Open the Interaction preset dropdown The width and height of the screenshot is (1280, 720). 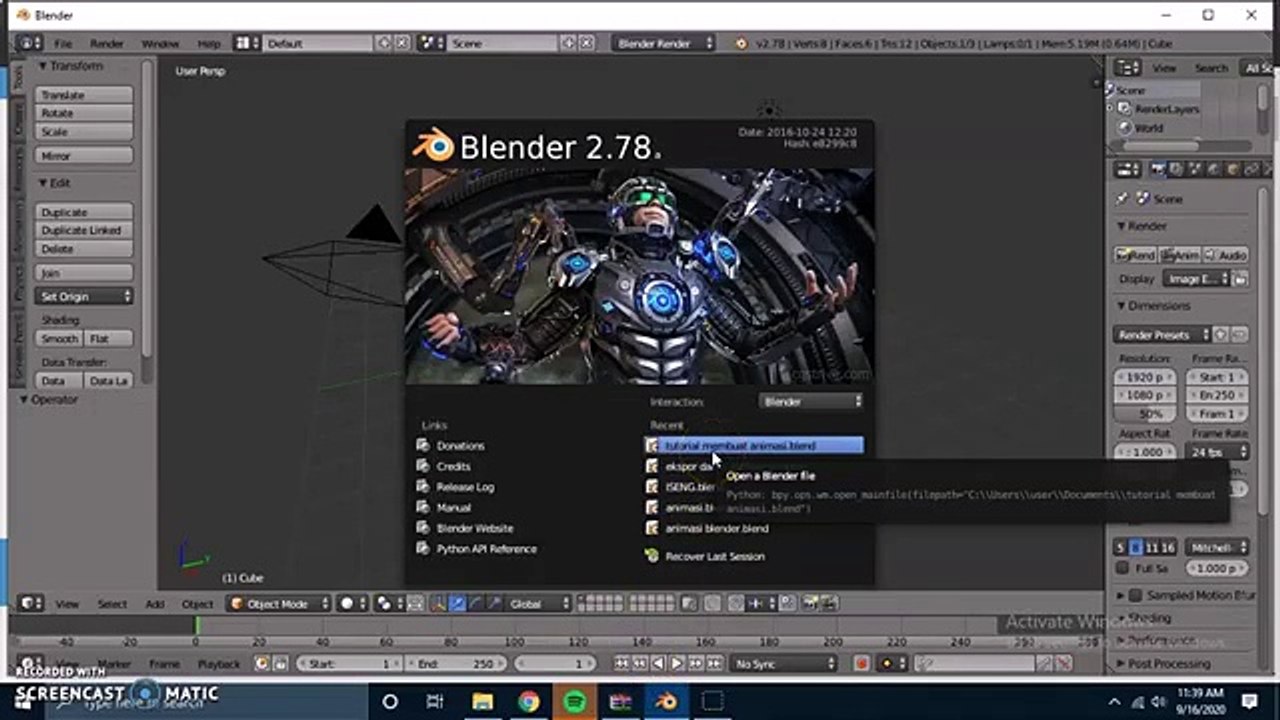811,401
